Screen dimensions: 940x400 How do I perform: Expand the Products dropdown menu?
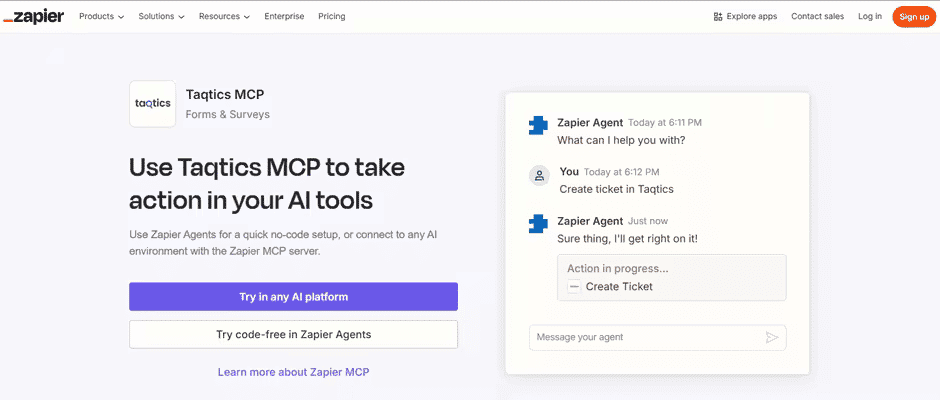101,16
